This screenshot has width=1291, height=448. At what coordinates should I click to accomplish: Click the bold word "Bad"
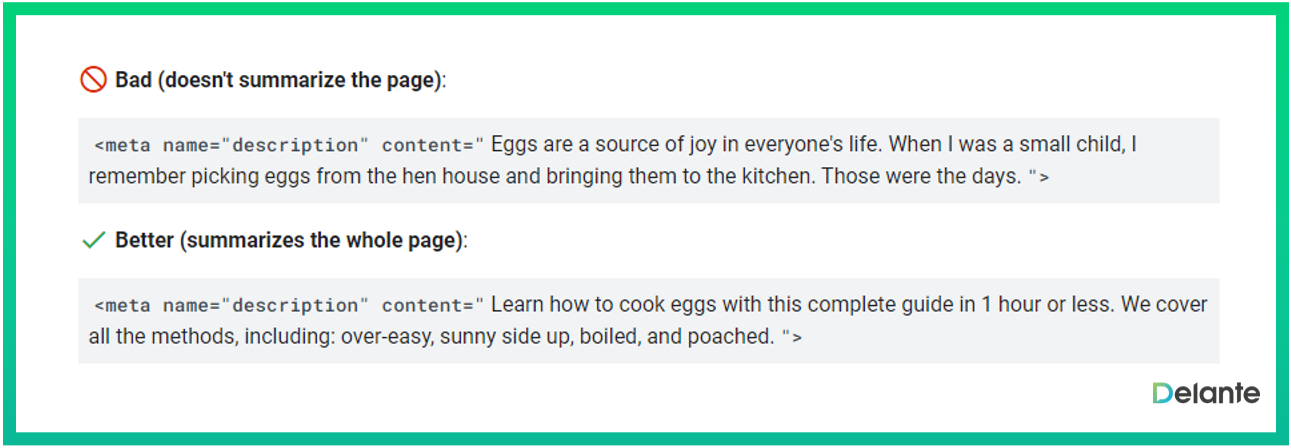pyautogui.click(x=132, y=80)
